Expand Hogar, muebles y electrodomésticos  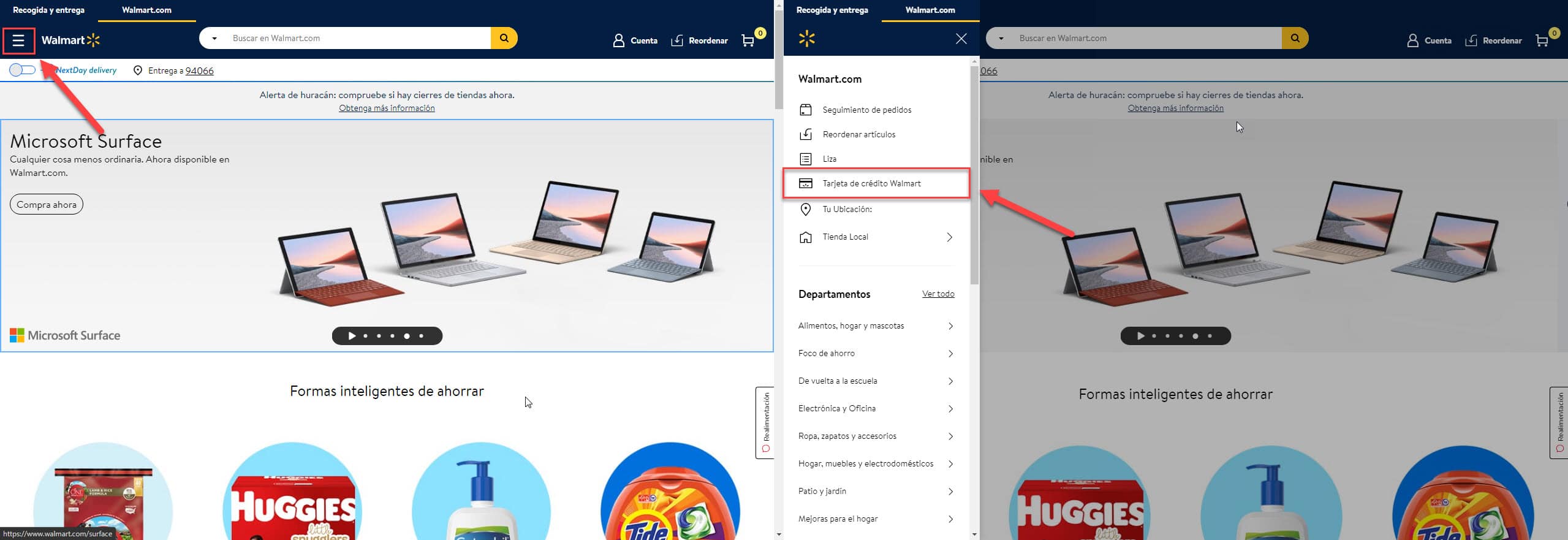click(x=876, y=463)
